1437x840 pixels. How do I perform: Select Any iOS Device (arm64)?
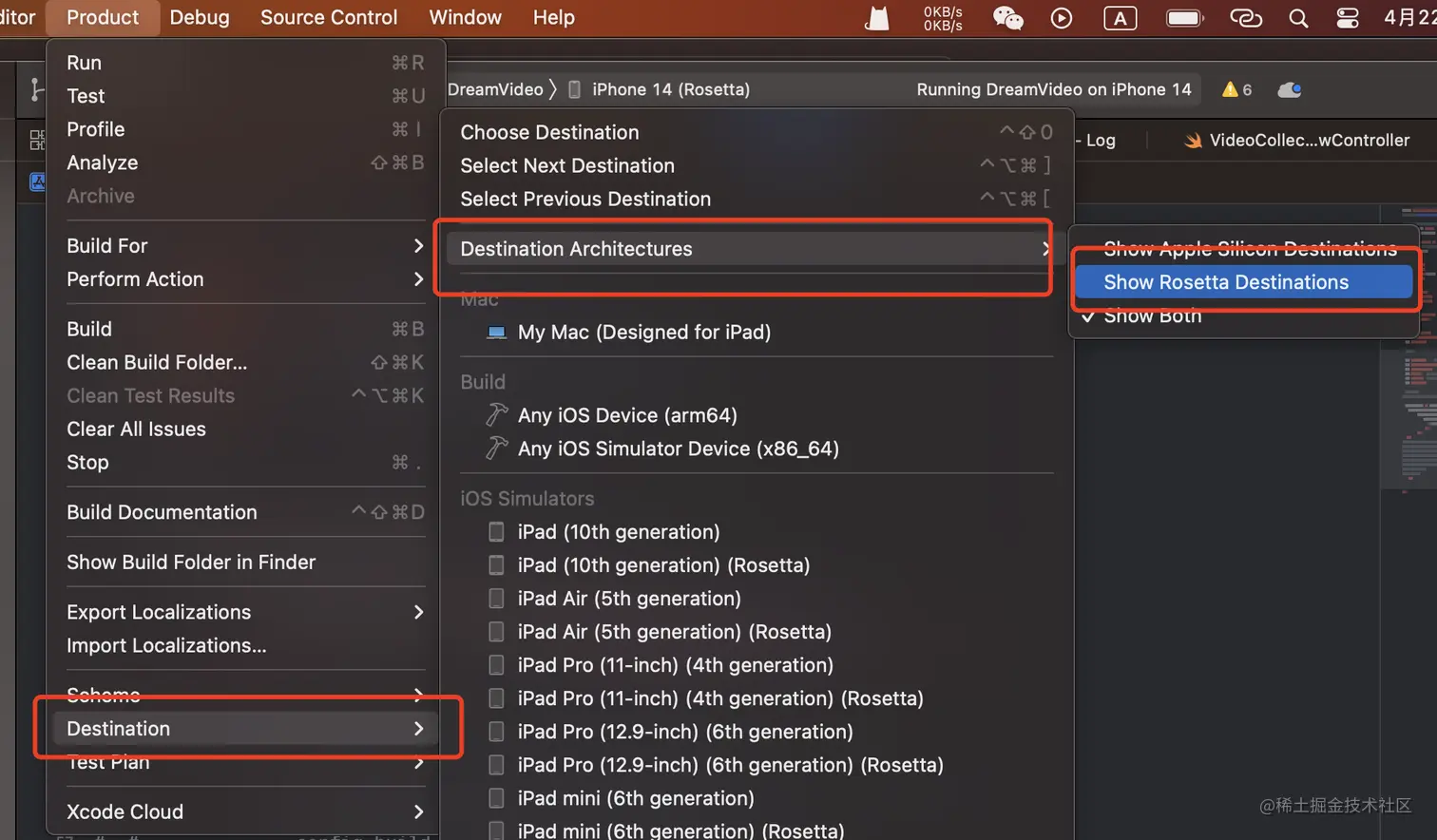click(x=757, y=415)
